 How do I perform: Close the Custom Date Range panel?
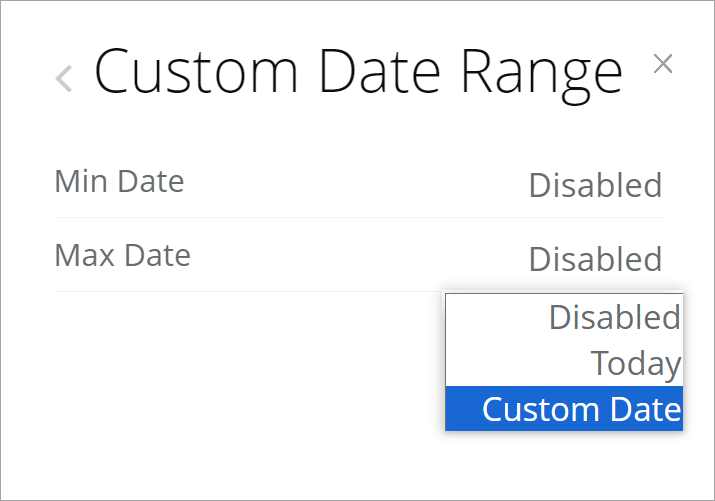662,64
